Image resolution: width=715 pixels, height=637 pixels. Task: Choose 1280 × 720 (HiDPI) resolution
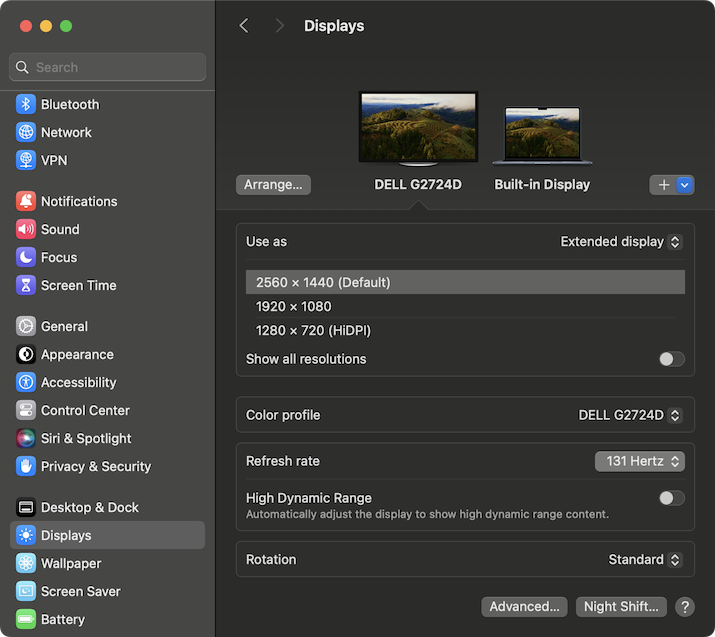(313, 330)
